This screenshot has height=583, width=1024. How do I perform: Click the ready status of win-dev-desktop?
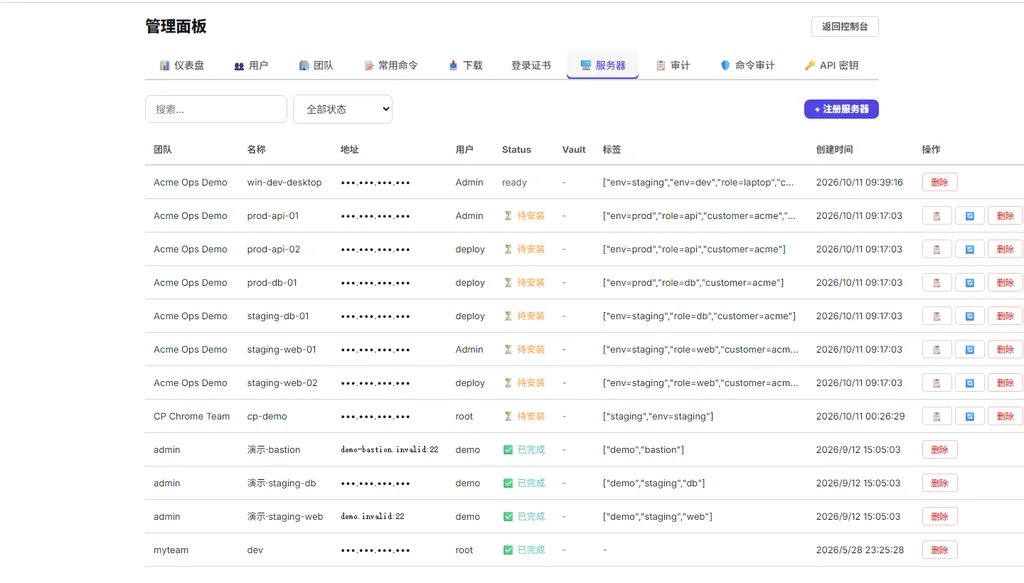click(514, 182)
